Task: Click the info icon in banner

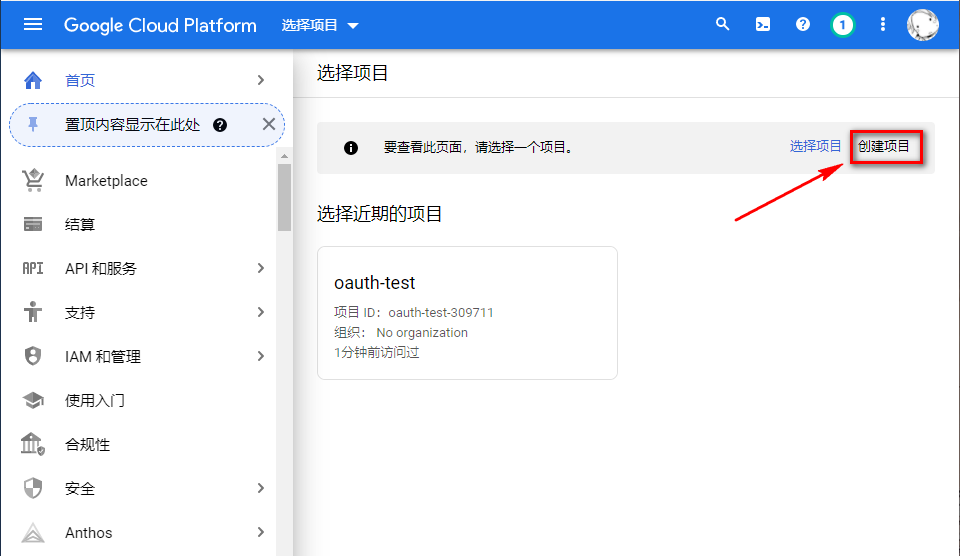Action: (351, 148)
